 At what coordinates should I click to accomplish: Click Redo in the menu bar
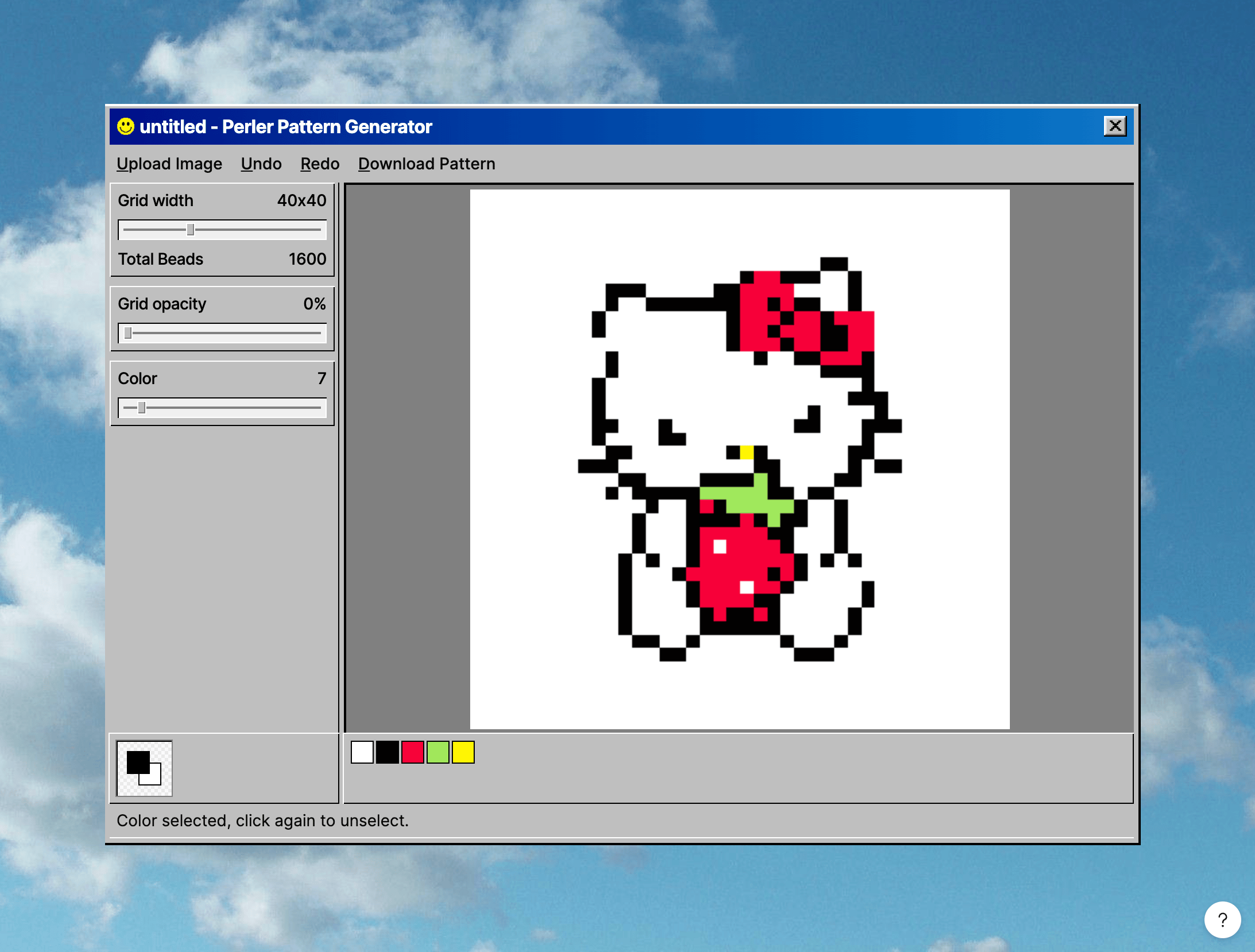pyautogui.click(x=320, y=164)
